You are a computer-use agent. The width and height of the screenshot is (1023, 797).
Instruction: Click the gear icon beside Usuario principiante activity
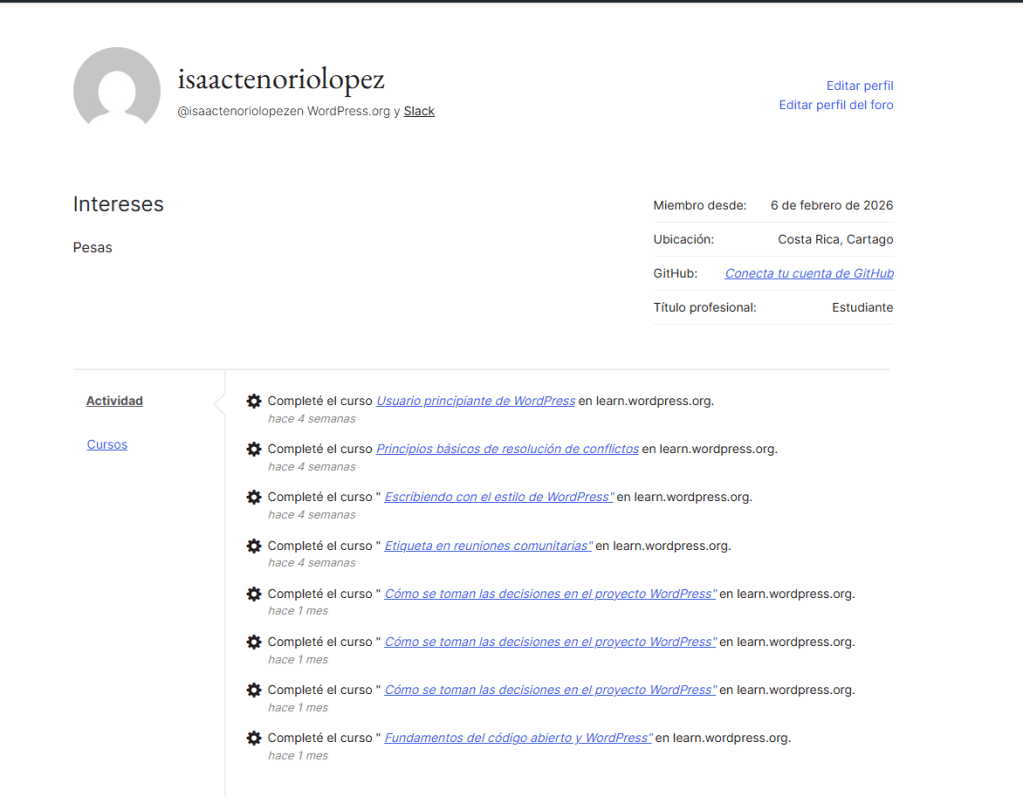(x=254, y=401)
